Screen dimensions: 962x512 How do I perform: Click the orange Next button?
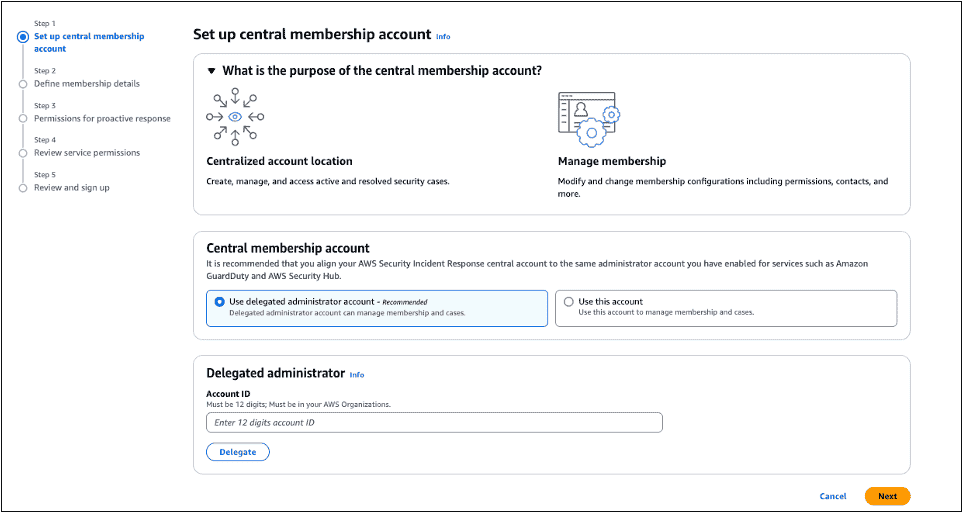coord(887,496)
